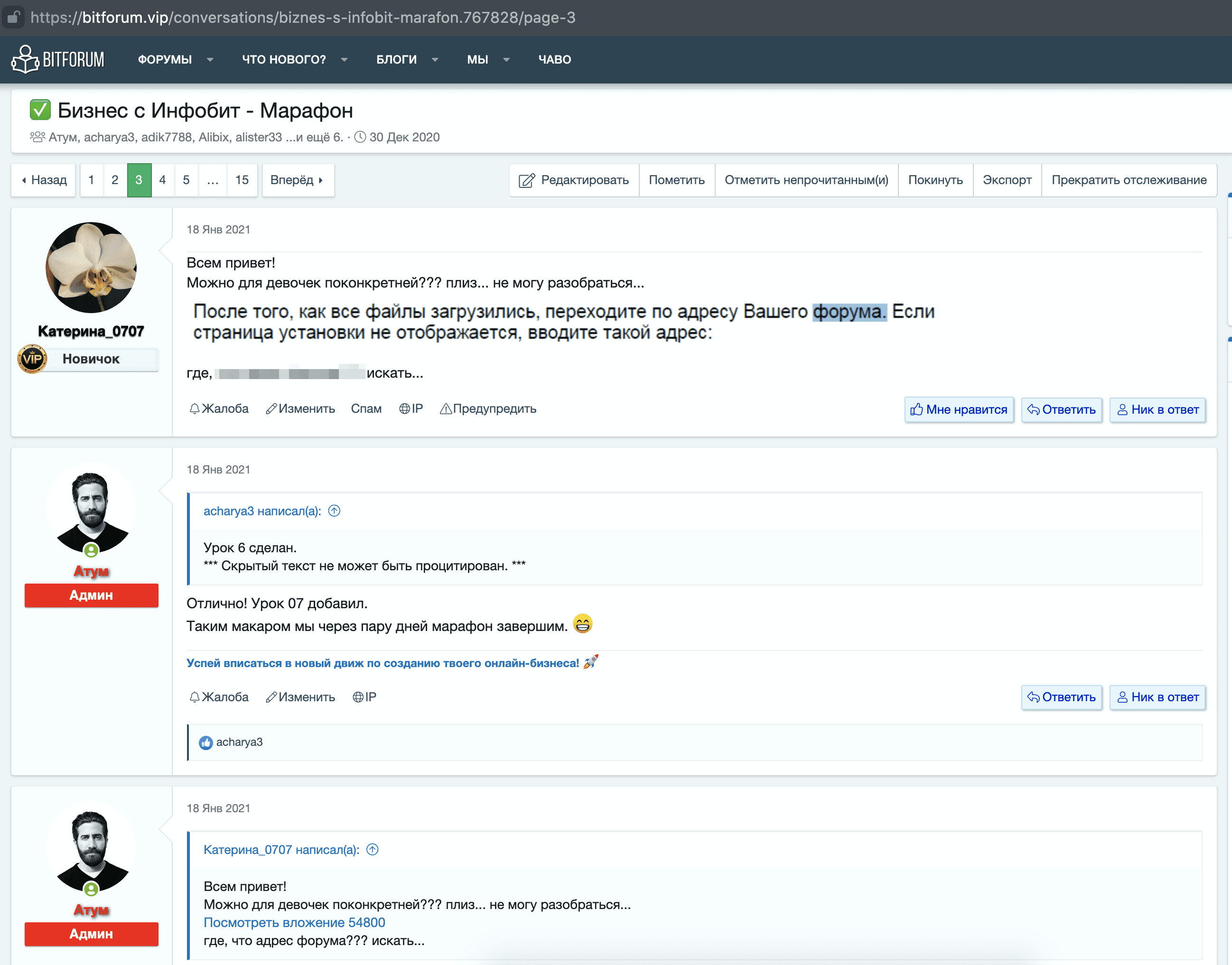Open Посмотреть вложение 54800 link
Screen dimensions: 1232x965
pos(294,923)
